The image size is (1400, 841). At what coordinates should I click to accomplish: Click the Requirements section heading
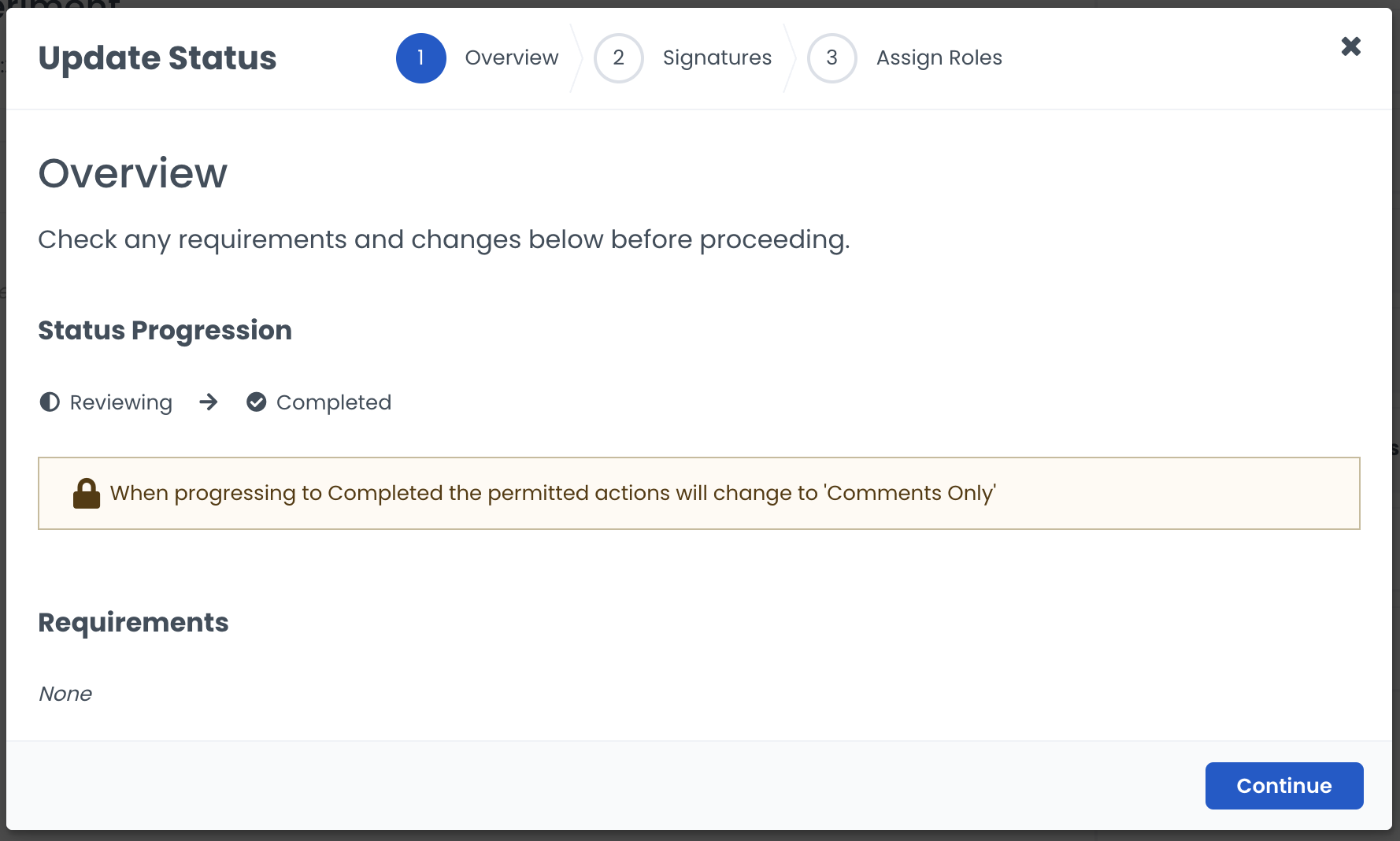pyautogui.click(x=133, y=623)
